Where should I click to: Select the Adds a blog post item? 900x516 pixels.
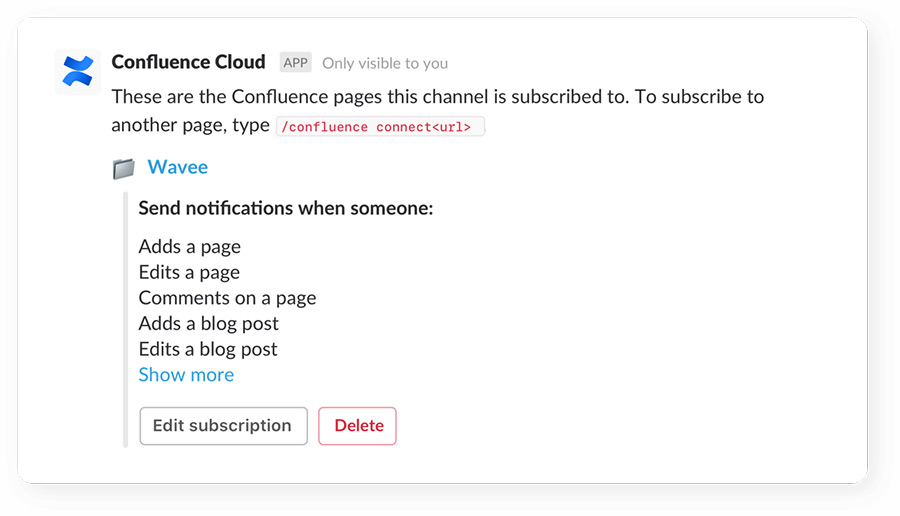[208, 324]
